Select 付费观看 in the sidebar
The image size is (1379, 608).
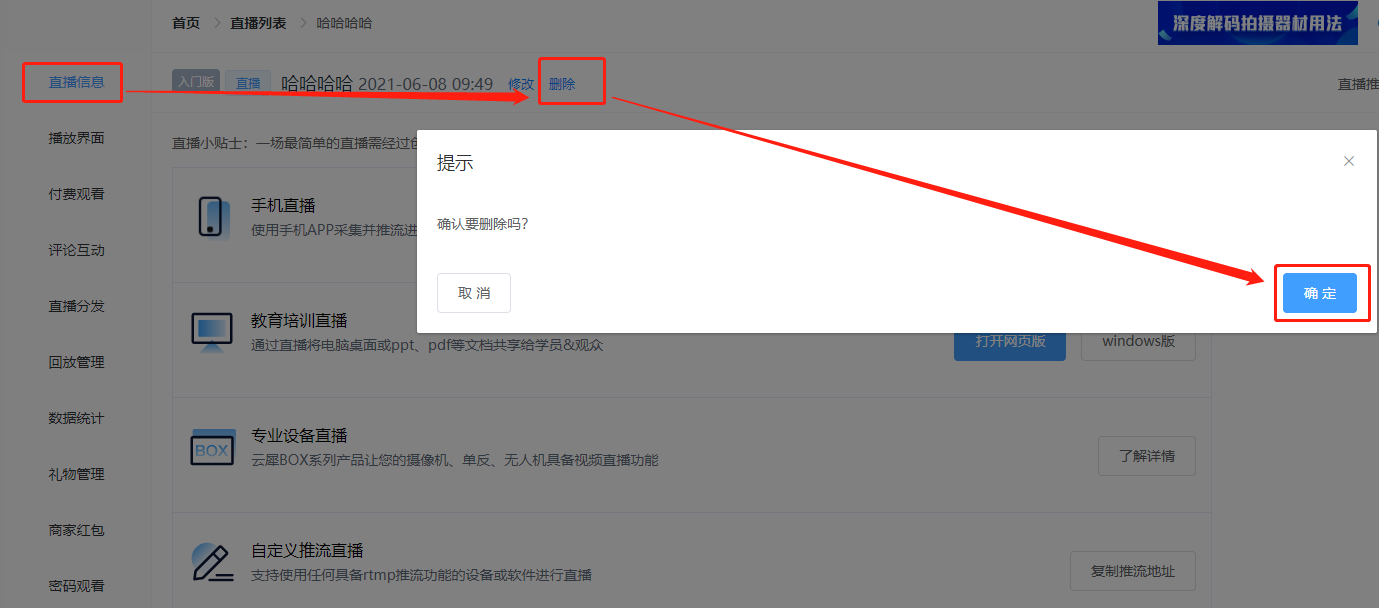(76, 194)
